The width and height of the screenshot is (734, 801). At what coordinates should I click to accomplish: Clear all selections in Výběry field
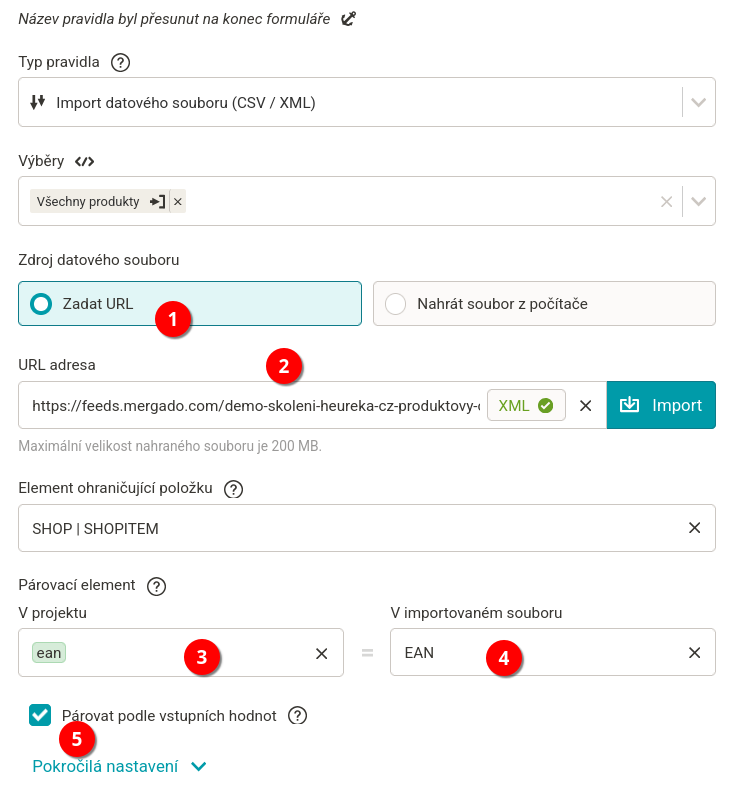click(666, 202)
